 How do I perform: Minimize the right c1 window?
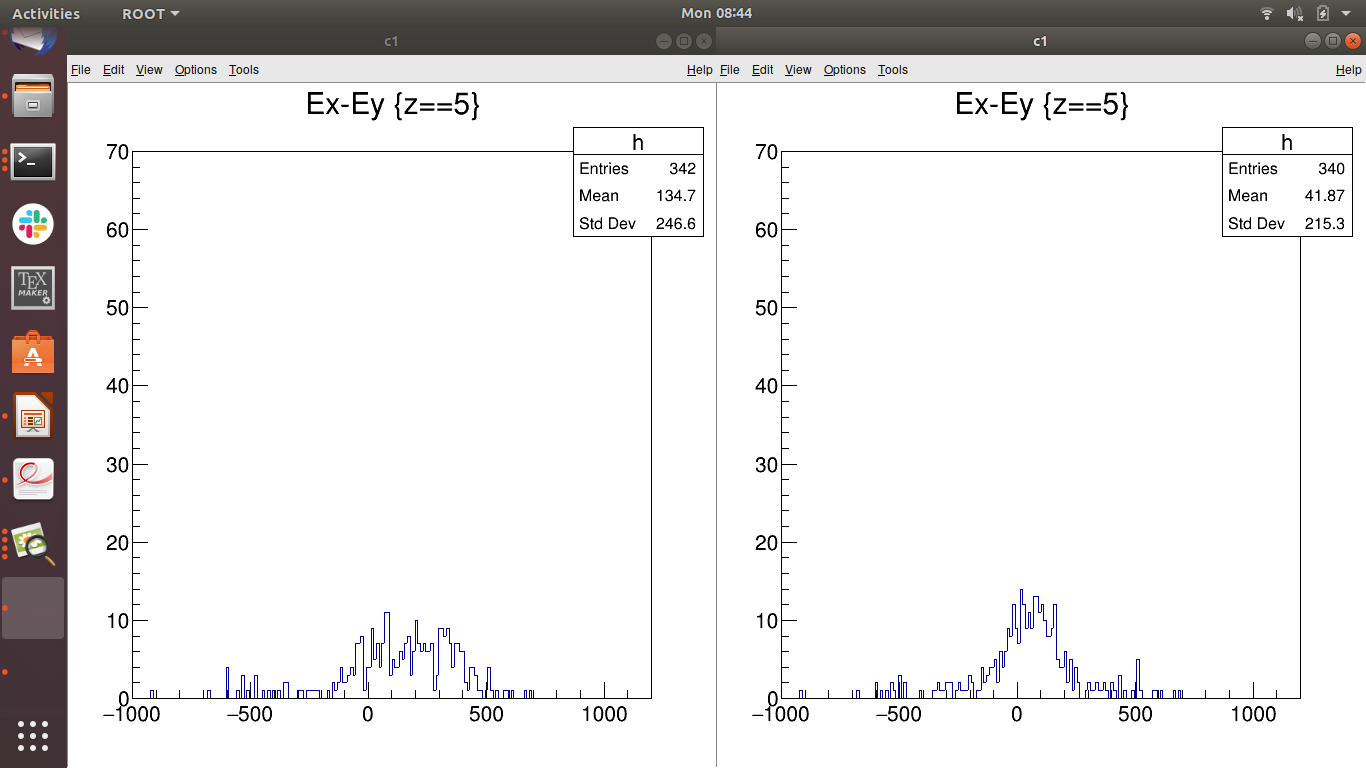click(x=1312, y=41)
